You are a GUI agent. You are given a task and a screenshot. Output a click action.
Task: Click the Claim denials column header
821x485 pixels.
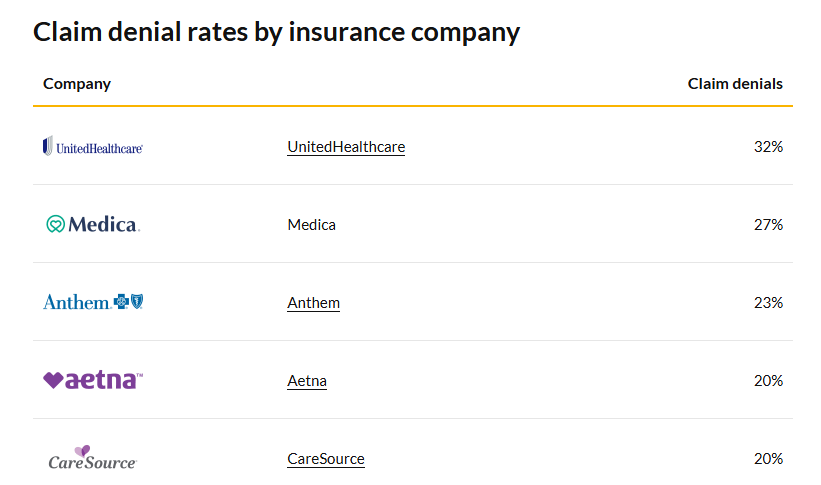(x=735, y=84)
